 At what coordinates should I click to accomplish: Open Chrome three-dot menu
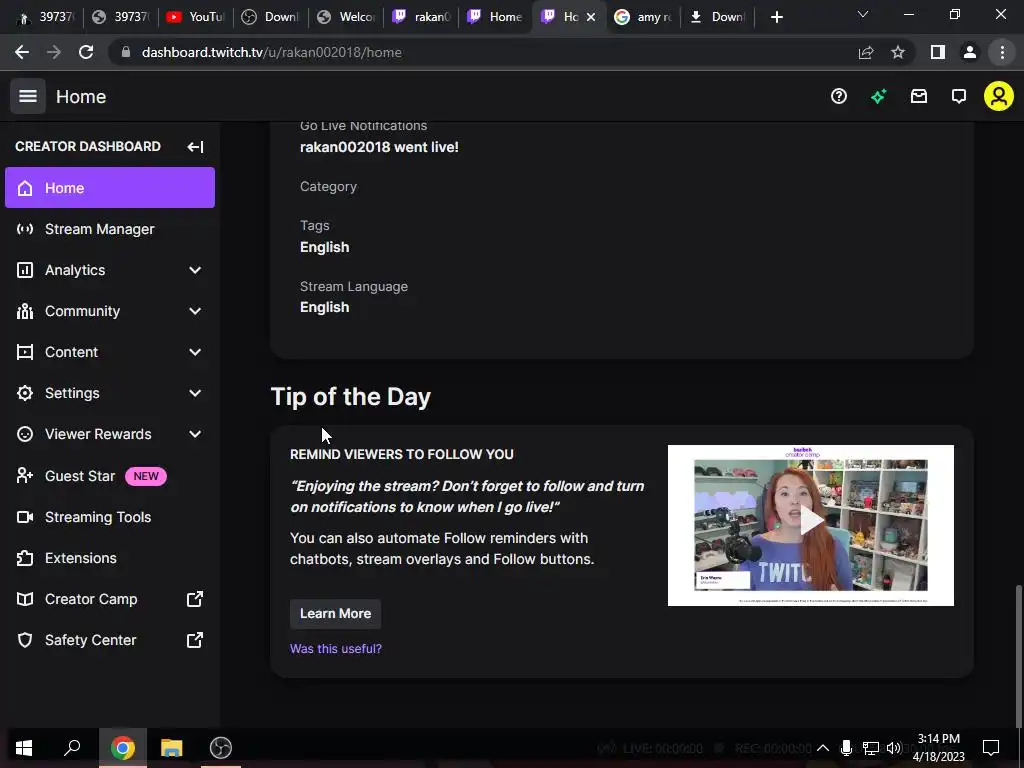1002,52
